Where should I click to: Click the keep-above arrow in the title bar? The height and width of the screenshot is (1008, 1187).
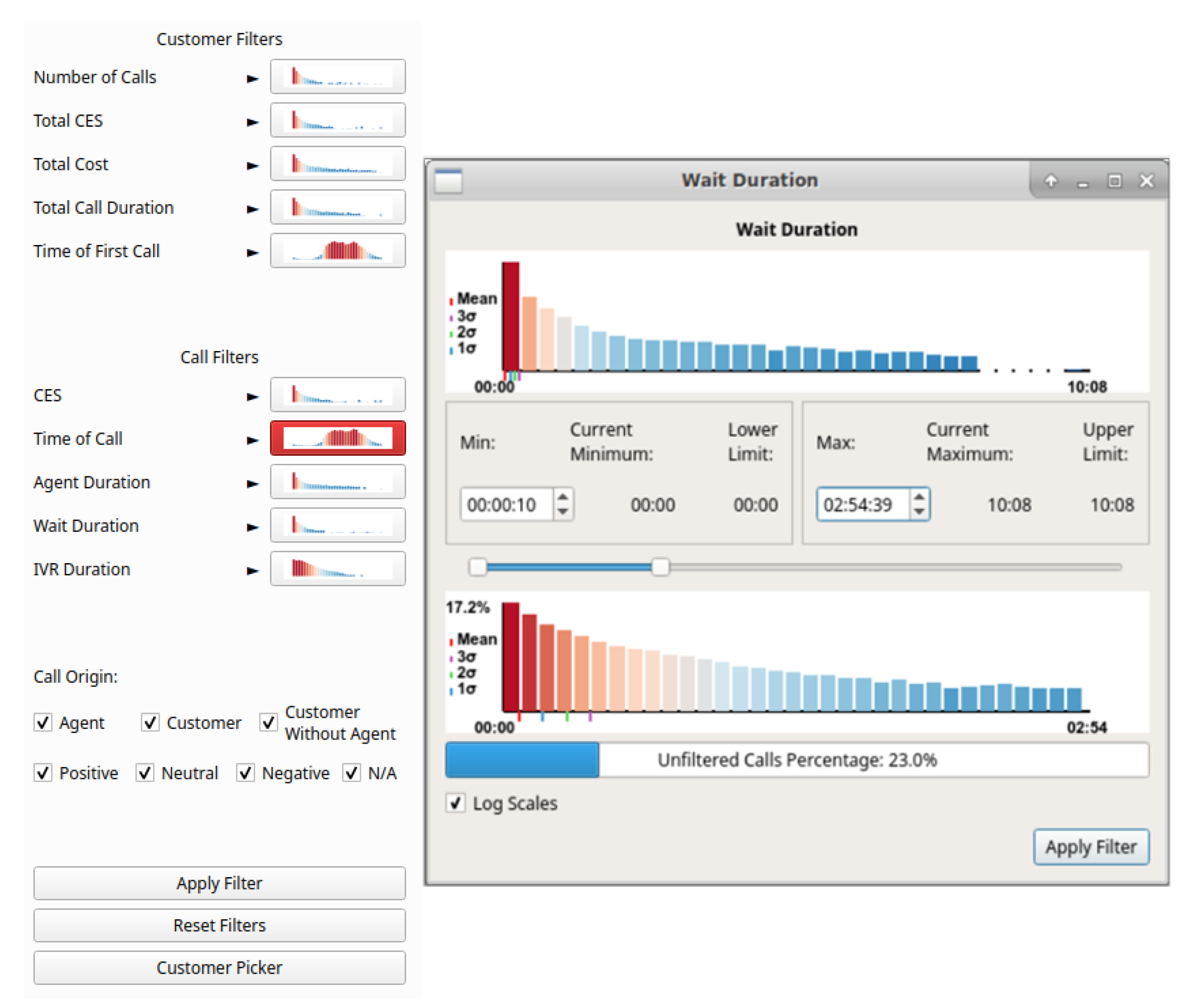(x=1051, y=180)
